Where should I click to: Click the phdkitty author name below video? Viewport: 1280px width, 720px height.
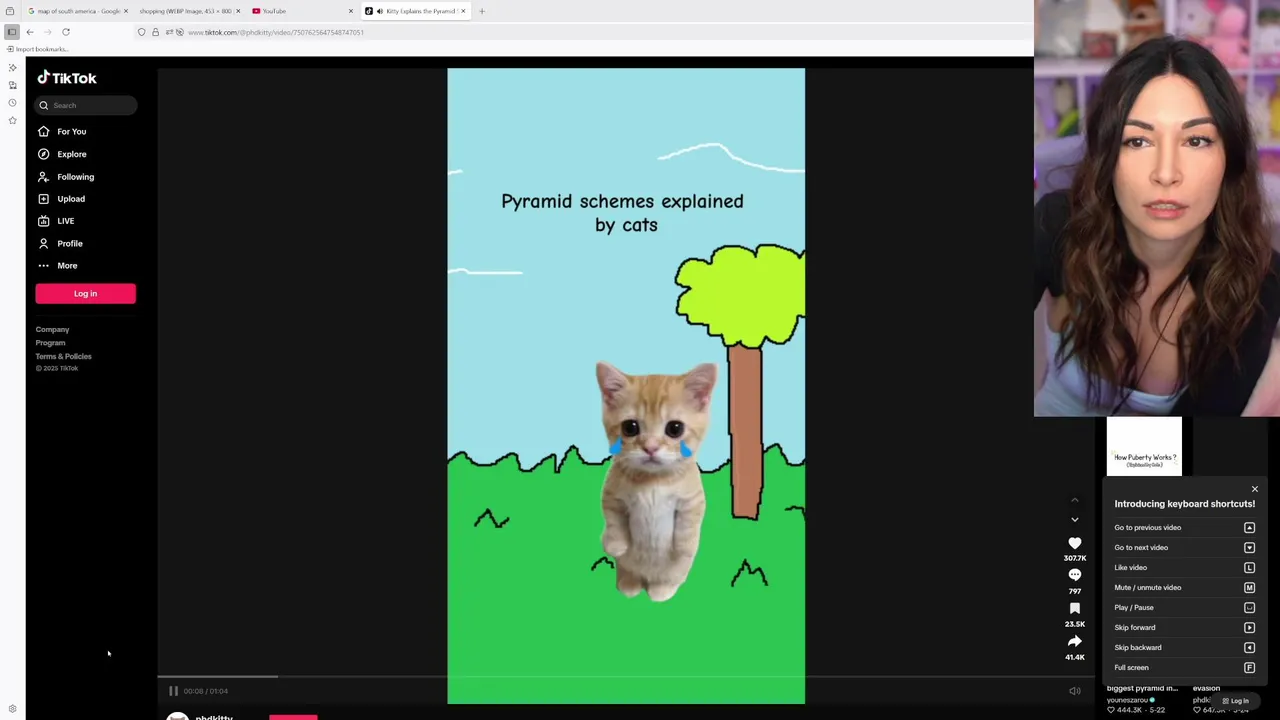coord(214,717)
